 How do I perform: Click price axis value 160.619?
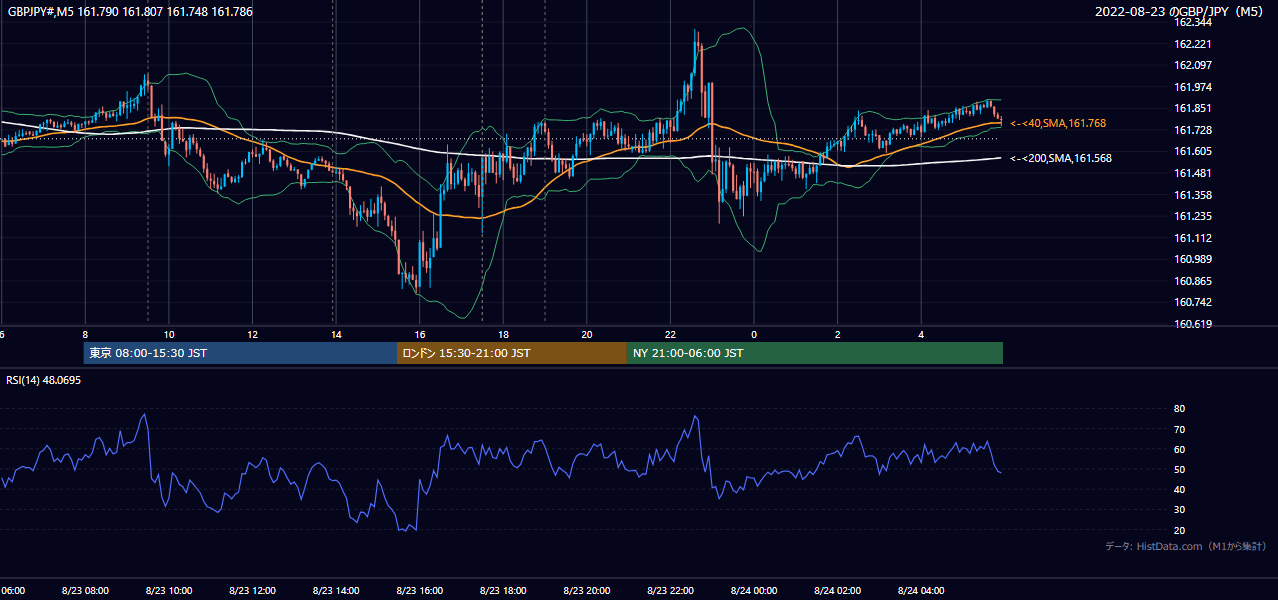coord(1193,324)
